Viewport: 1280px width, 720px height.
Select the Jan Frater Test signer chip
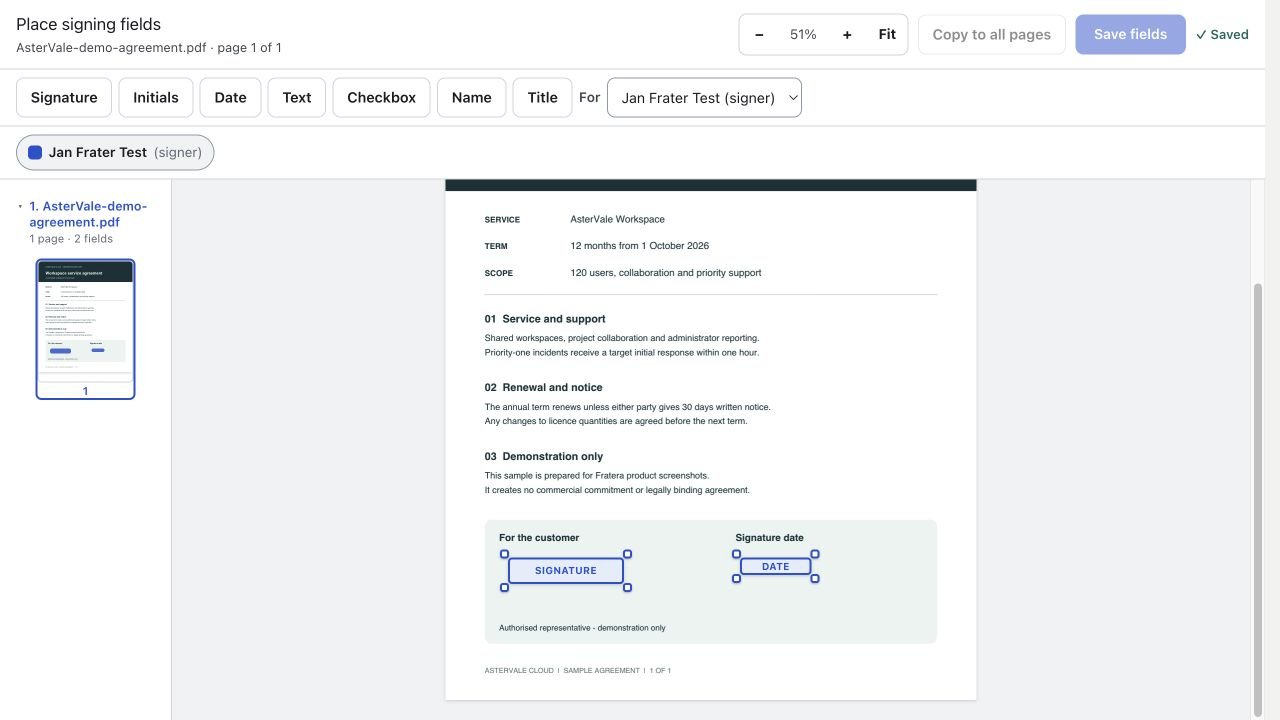(x=115, y=153)
